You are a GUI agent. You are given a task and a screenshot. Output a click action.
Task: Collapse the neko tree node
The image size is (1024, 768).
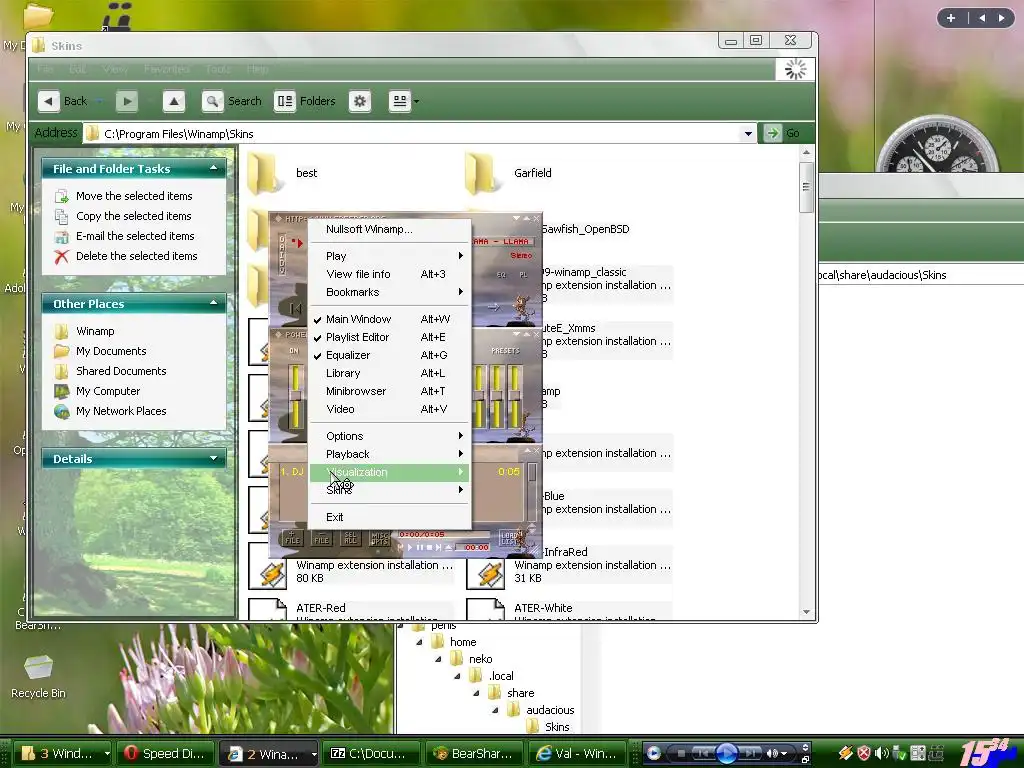coord(439,660)
